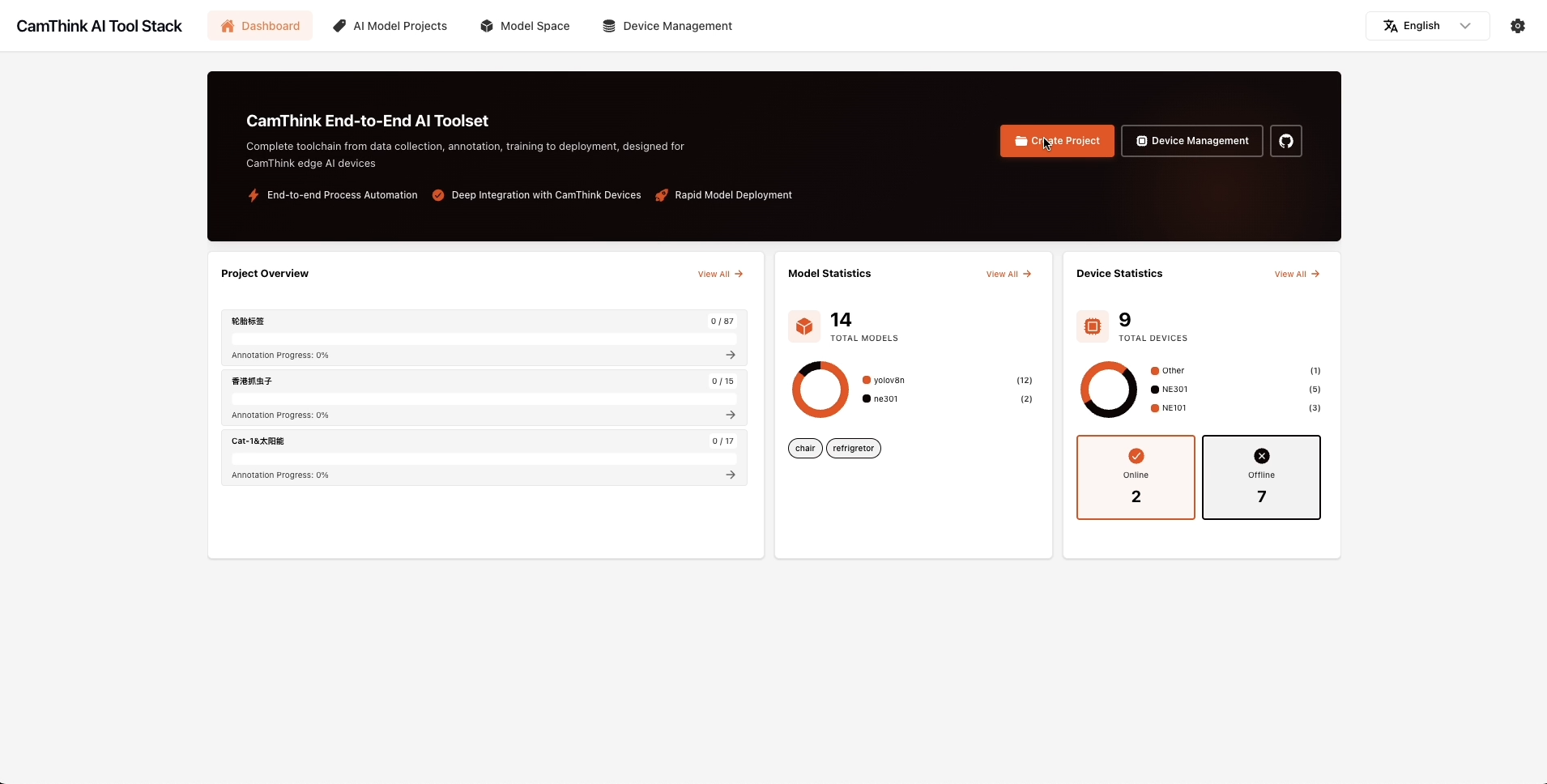Click arrow icon for Cat-1&太阳能 project

click(731, 475)
